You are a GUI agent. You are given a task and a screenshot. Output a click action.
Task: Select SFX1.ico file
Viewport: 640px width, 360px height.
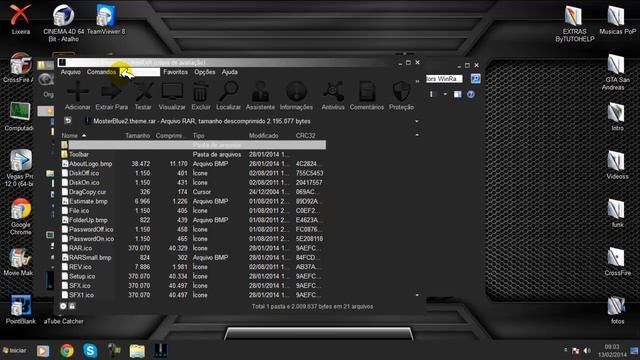193,295
